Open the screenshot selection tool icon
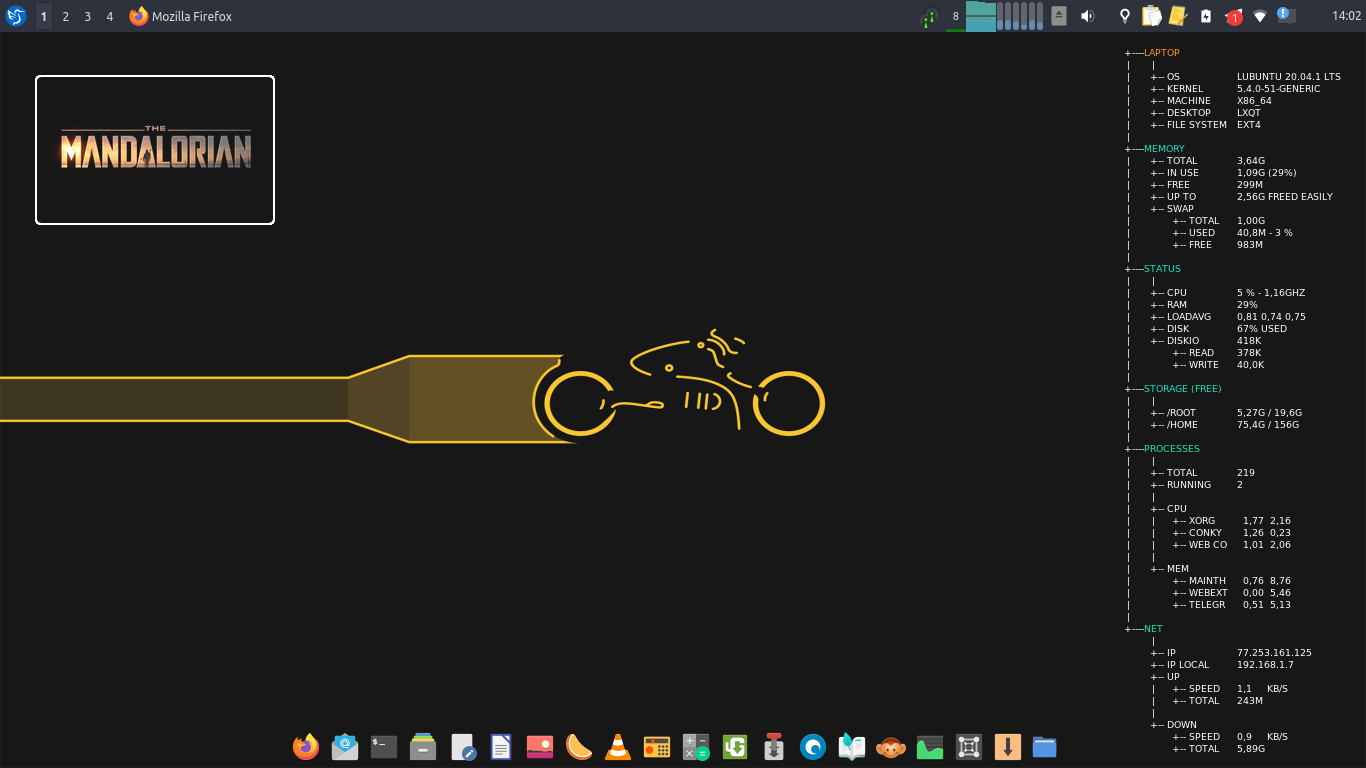This screenshot has width=1366, height=768. pyautogui.click(x=969, y=747)
